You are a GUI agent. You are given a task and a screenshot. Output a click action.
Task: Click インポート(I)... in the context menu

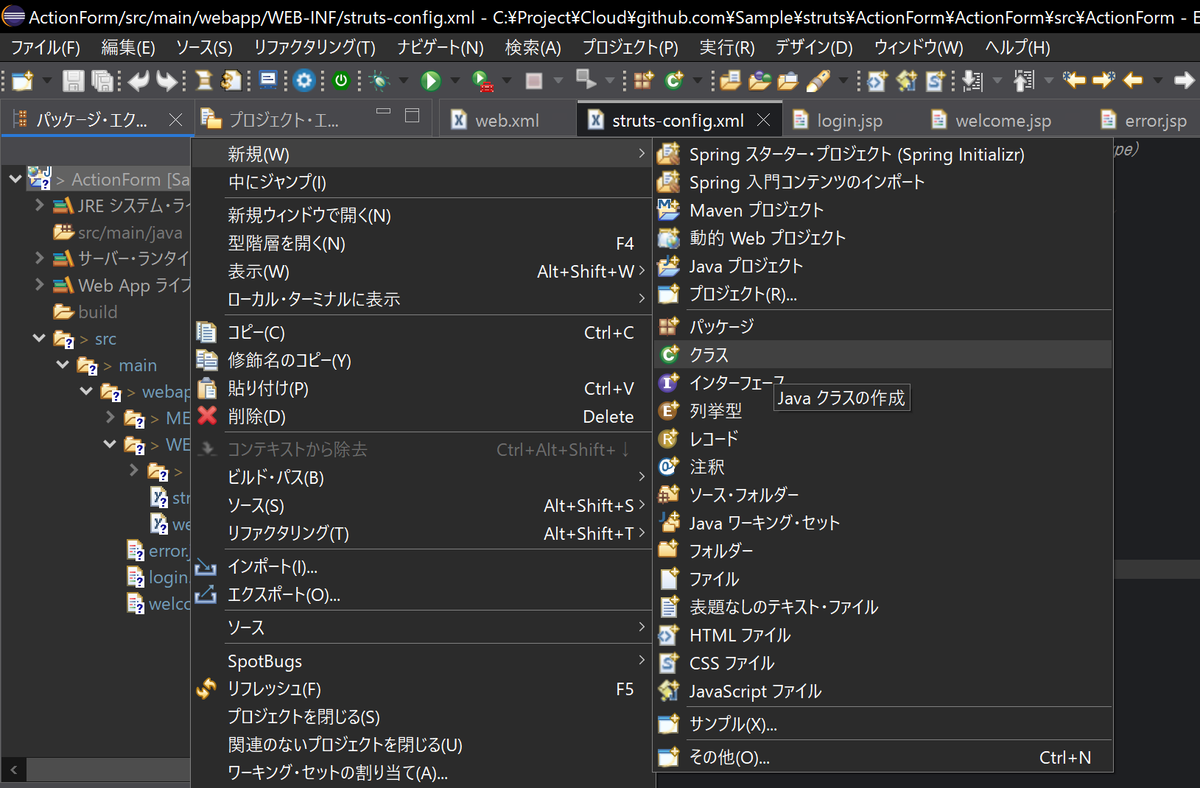click(x=420, y=567)
